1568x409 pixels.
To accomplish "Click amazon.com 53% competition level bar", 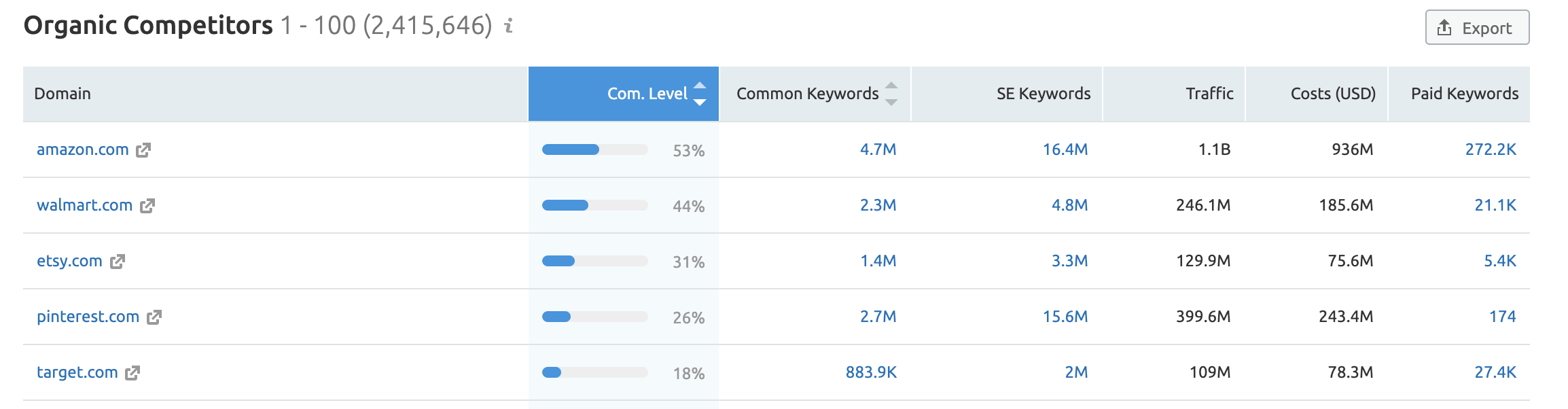I will (x=595, y=149).
